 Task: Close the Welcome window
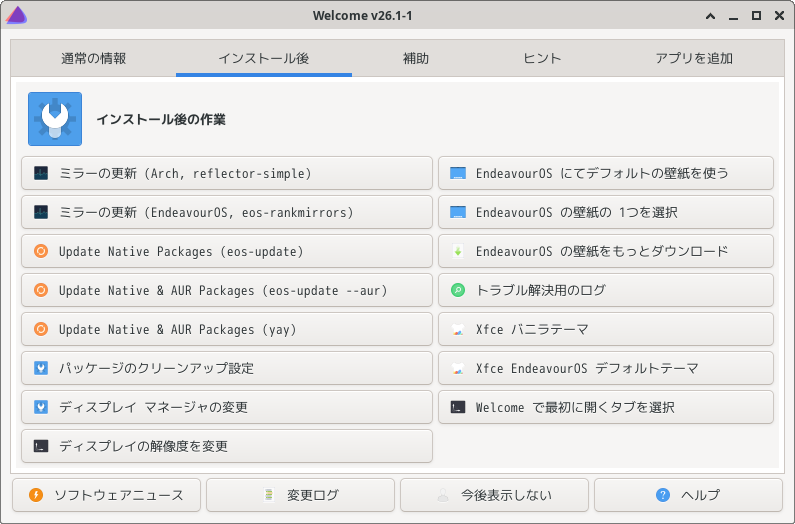[x=779, y=16]
